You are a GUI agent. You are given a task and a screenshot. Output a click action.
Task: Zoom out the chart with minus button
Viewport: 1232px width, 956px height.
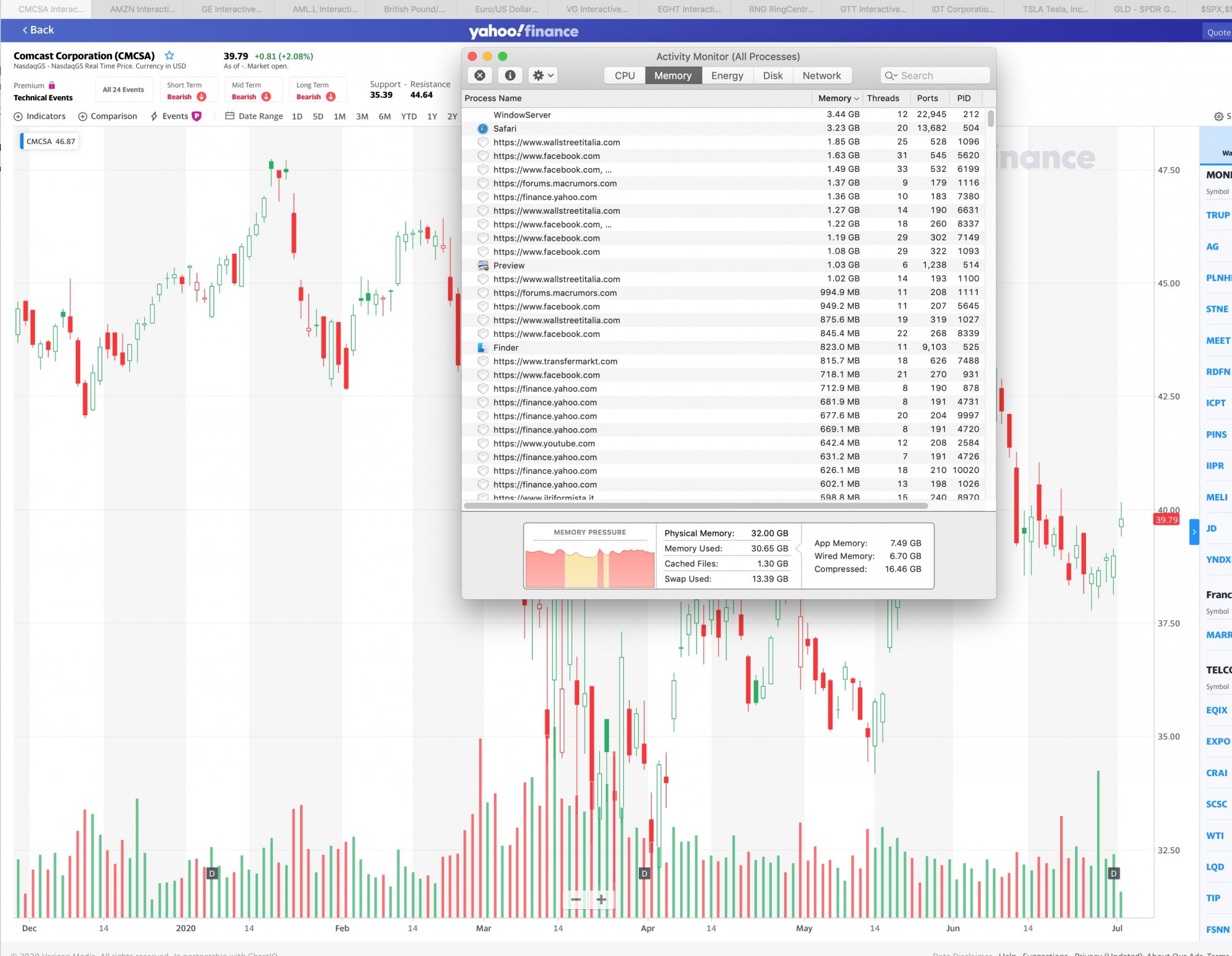576,899
